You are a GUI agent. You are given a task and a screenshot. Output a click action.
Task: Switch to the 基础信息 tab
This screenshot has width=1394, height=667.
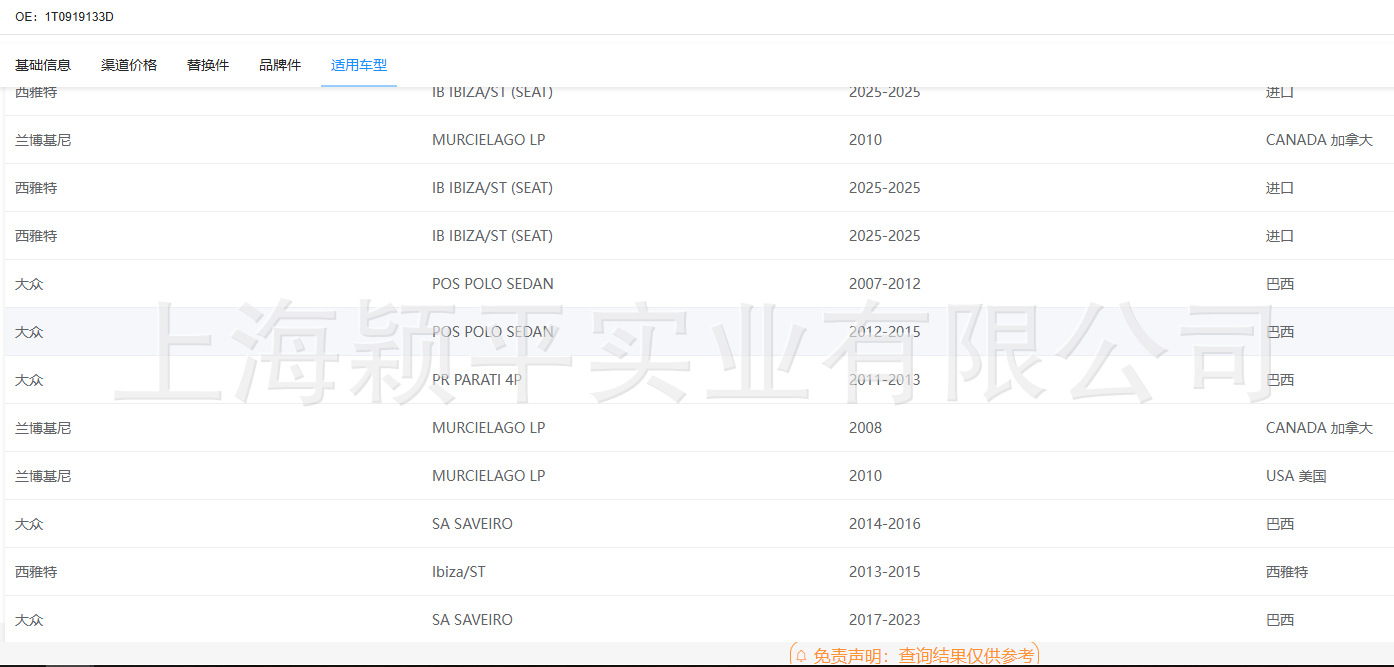43,65
